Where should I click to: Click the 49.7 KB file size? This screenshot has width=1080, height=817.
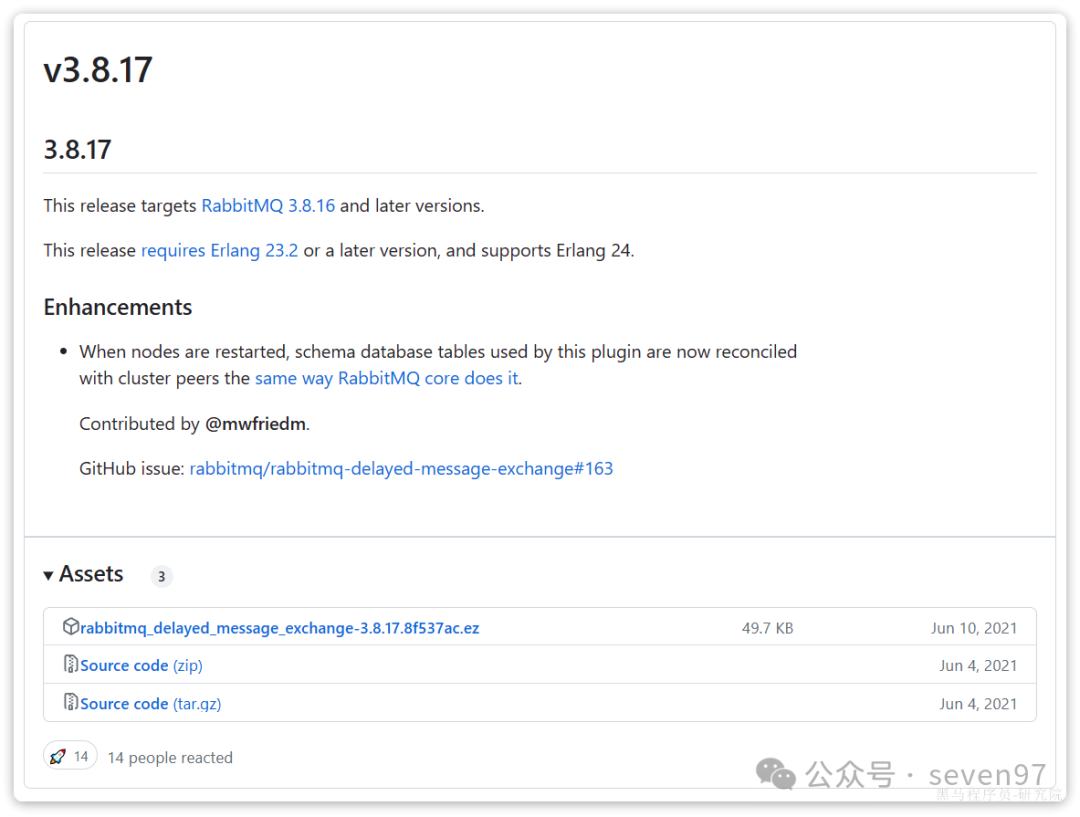click(767, 628)
